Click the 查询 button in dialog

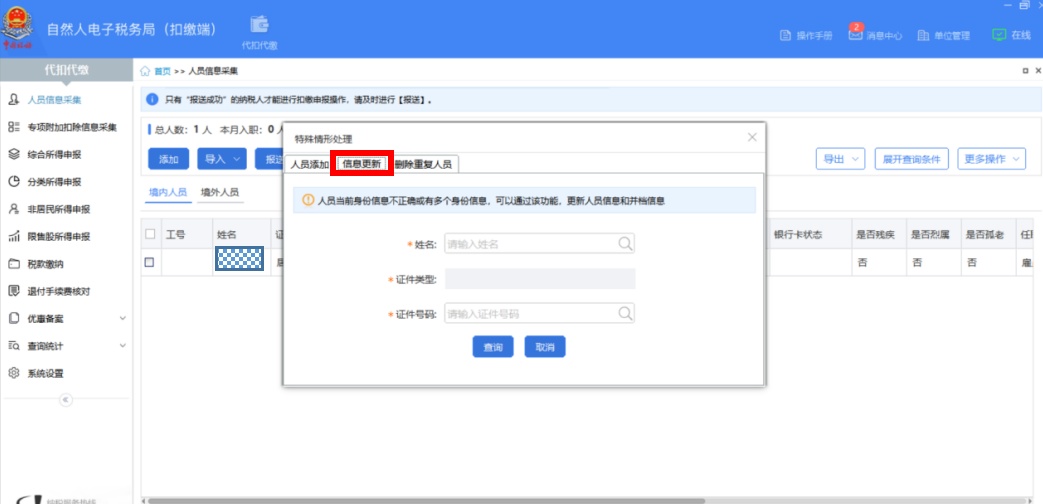pos(493,347)
